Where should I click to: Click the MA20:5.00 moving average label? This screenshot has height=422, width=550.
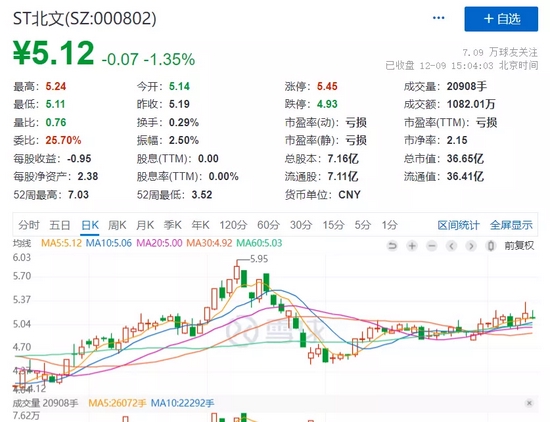coord(159,243)
